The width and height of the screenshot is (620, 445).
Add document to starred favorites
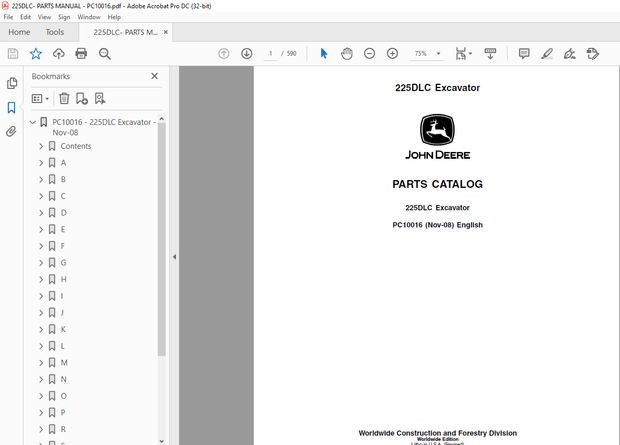pos(36,53)
